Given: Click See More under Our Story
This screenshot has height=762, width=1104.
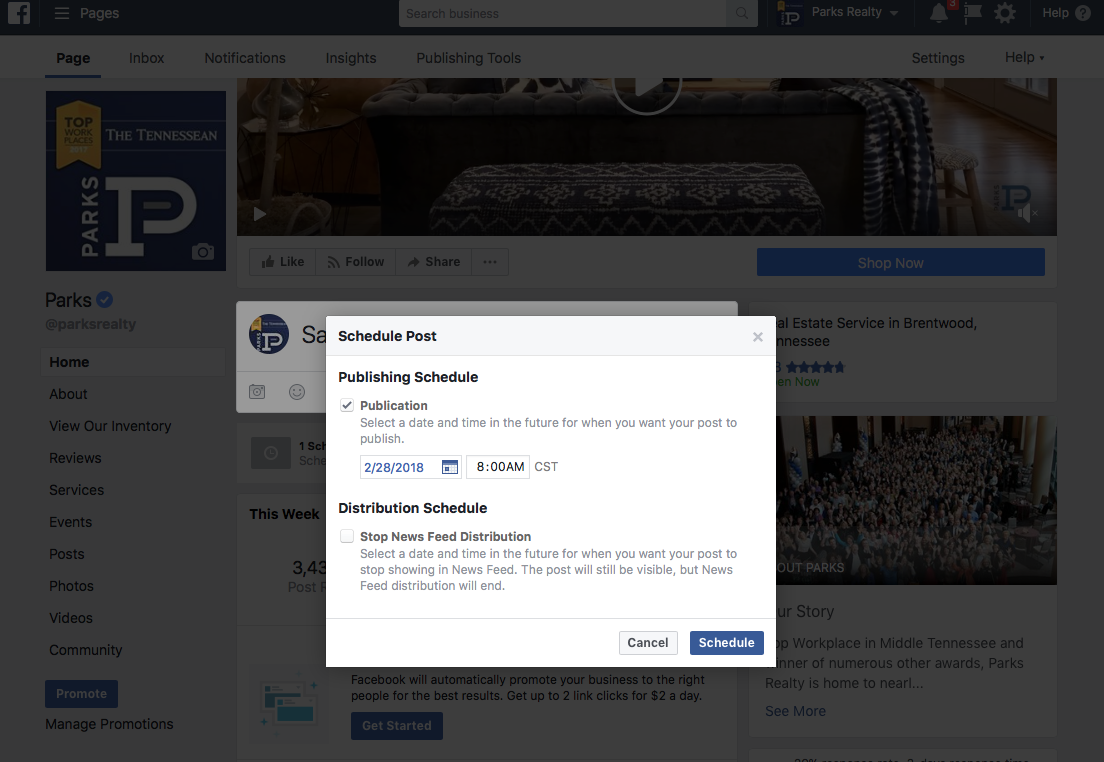Looking at the screenshot, I should tap(796, 711).
